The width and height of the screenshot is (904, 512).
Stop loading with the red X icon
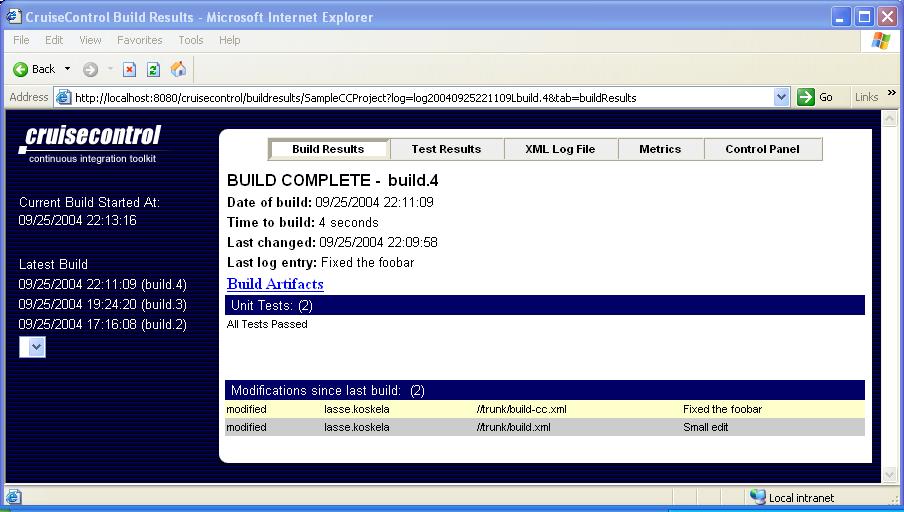coord(130,70)
